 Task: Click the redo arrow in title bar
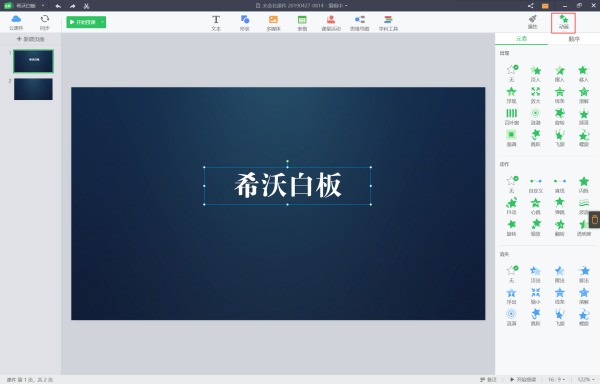tap(72, 6)
